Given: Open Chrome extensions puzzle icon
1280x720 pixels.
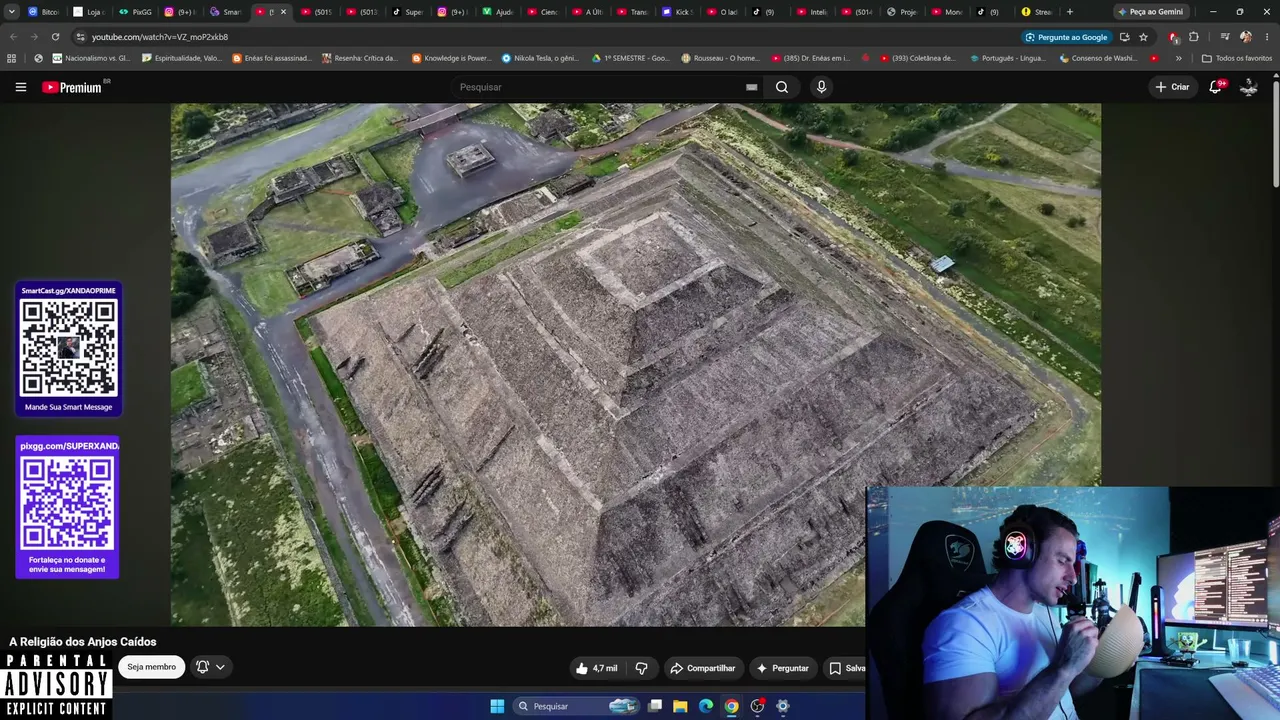Looking at the screenshot, I should [x=1194, y=37].
